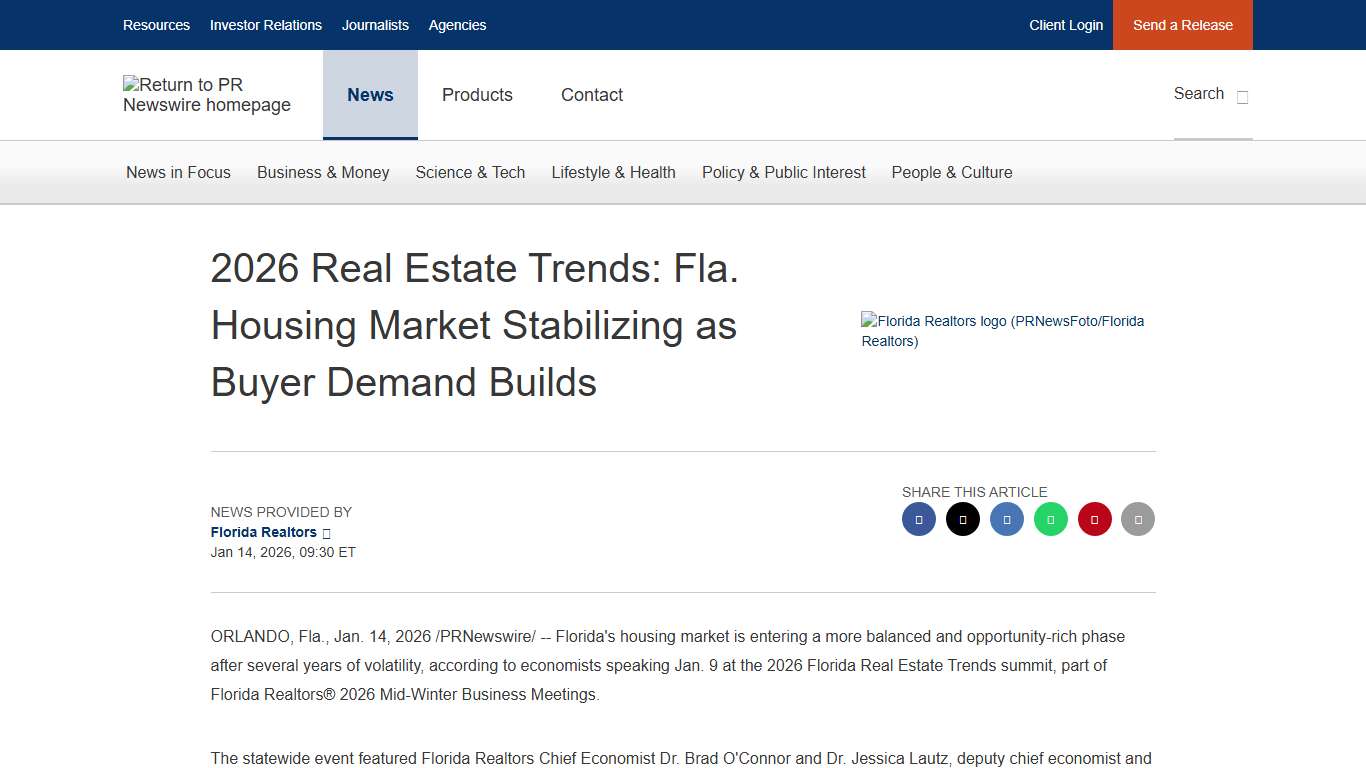Open the People & Culture category

[951, 172]
